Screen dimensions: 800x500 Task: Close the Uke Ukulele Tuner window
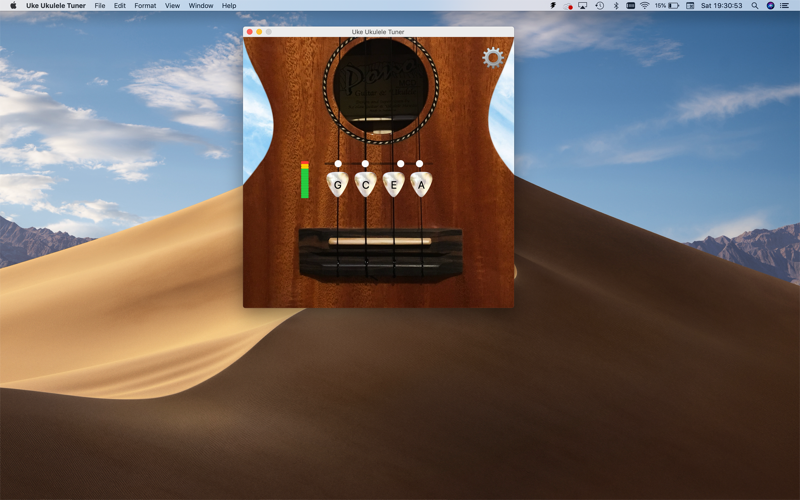tap(249, 32)
